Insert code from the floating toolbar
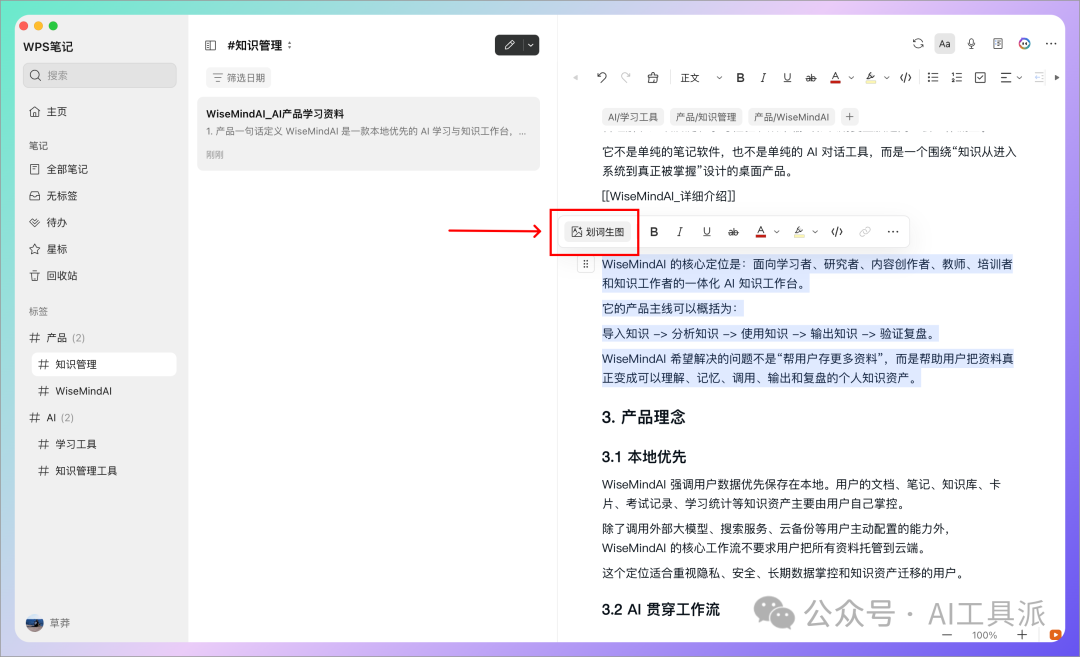This screenshot has height=657, width=1080. point(837,232)
